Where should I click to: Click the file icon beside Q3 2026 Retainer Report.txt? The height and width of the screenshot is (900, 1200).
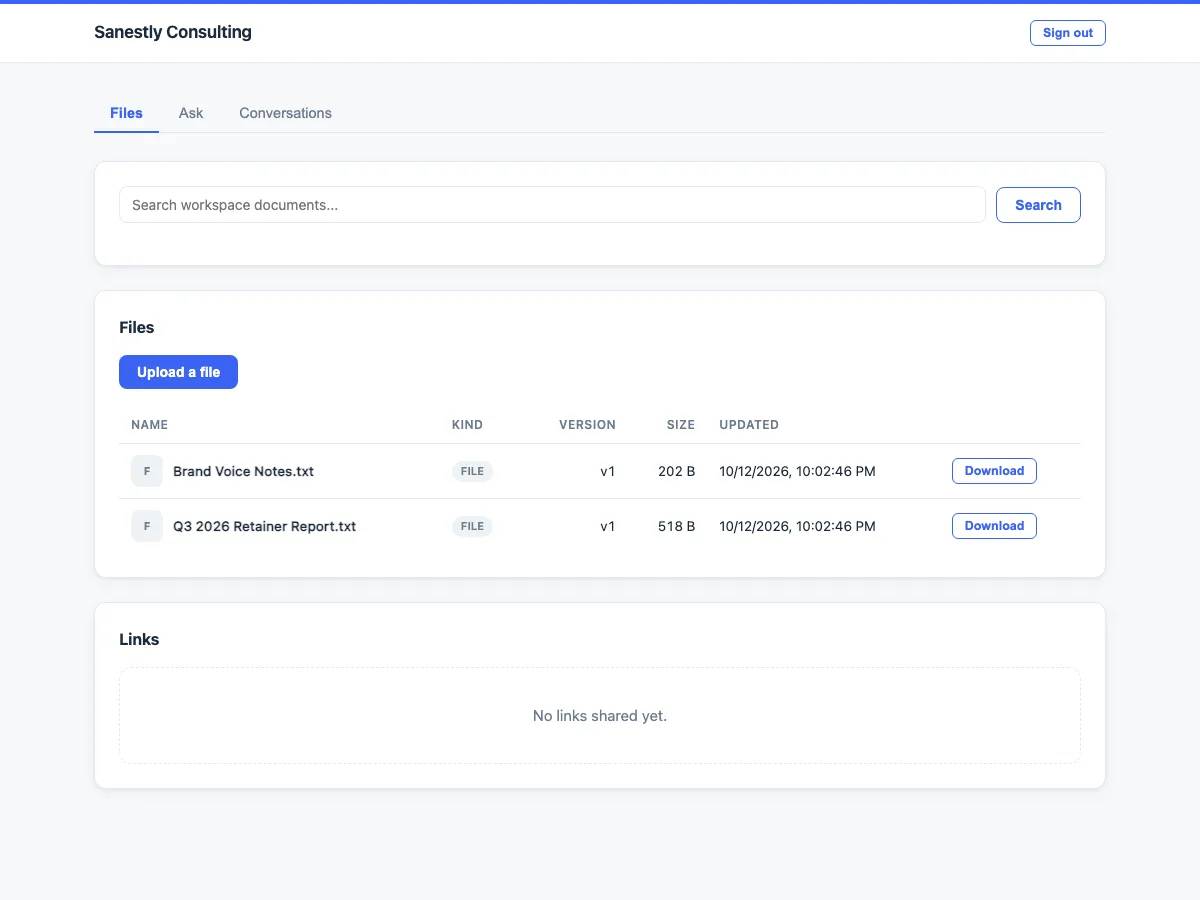pyautogui.click(x=147, y=526)
